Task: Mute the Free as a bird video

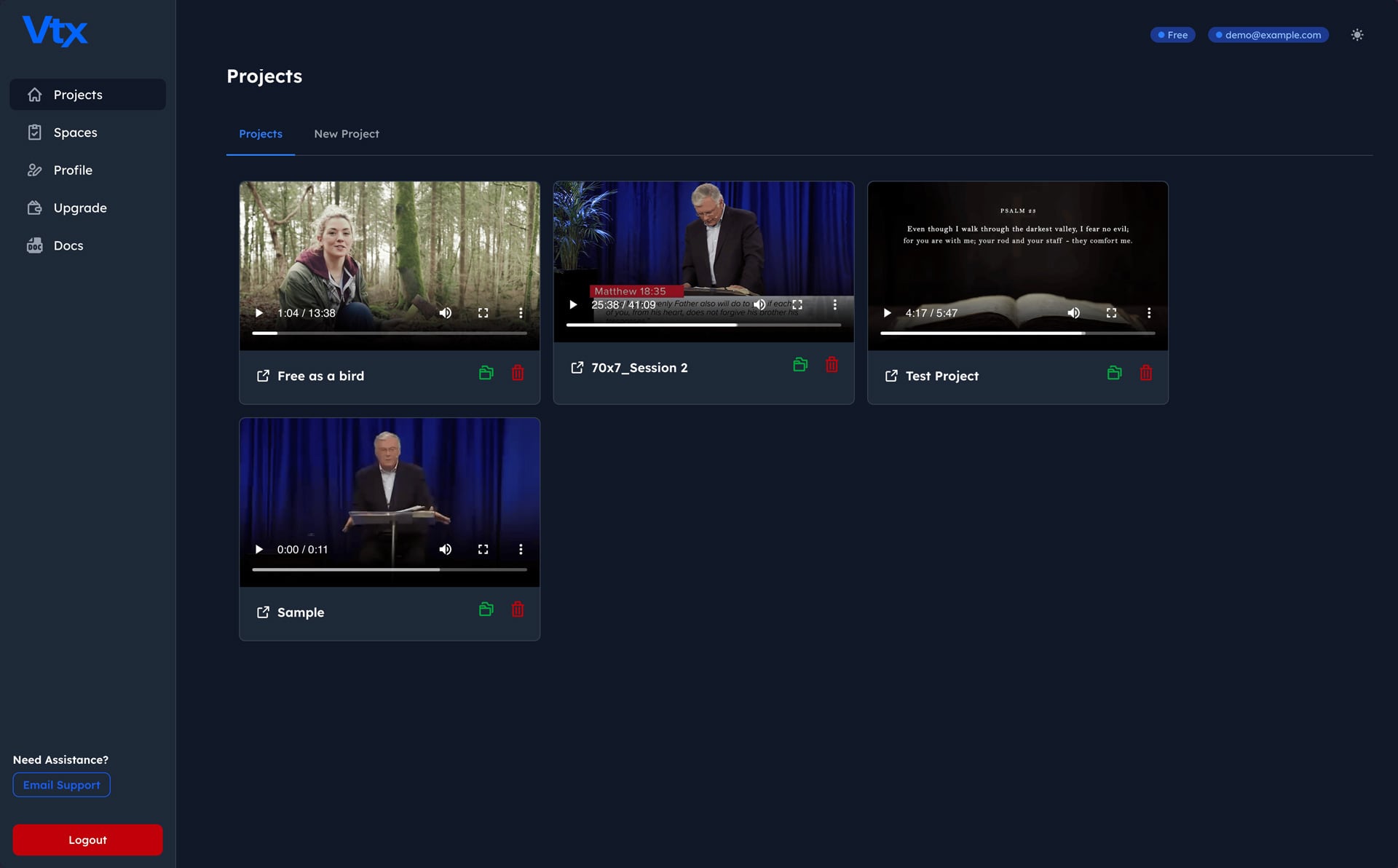Action: pos(445,313)
